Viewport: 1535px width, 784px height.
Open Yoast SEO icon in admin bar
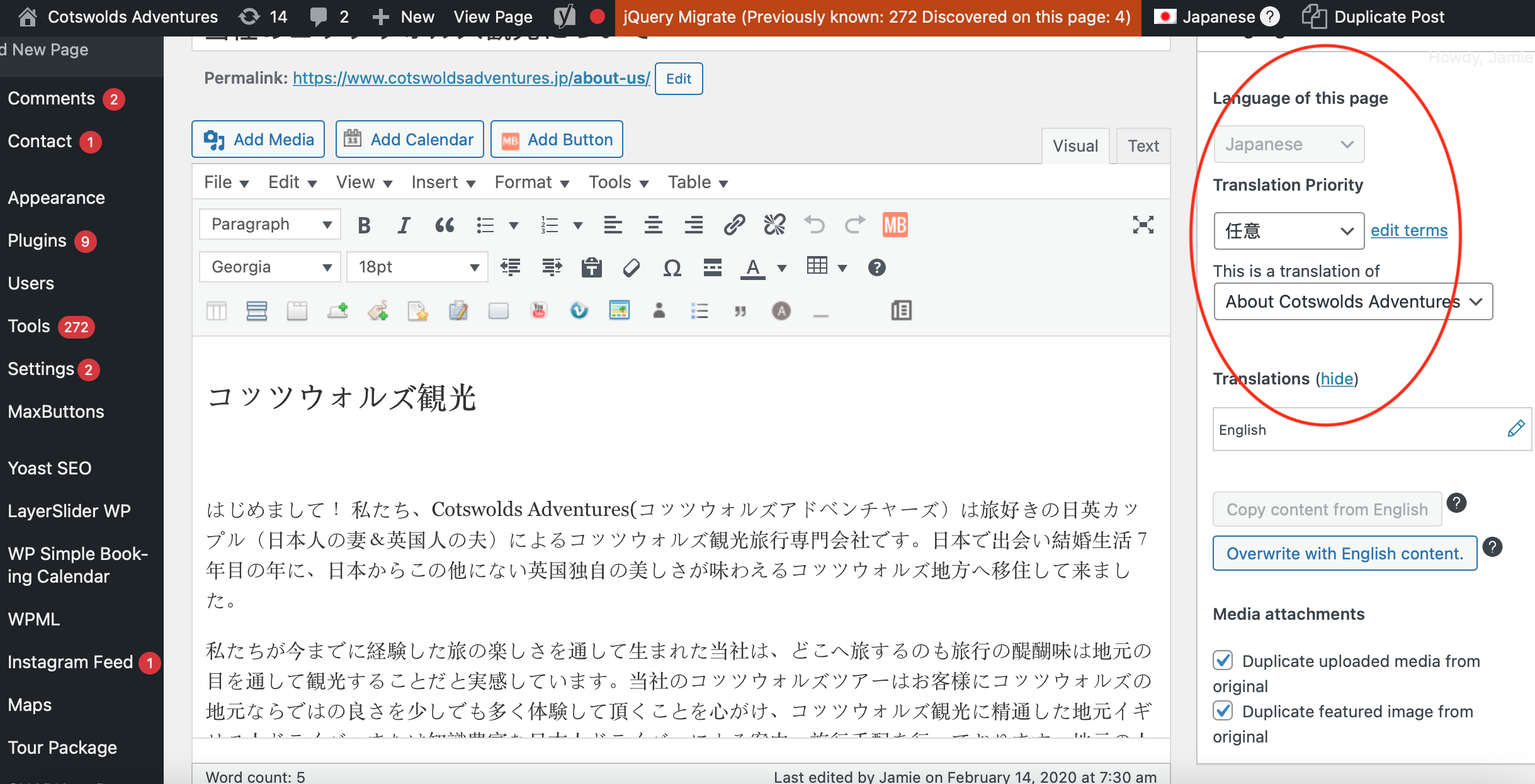pos(565,17)
